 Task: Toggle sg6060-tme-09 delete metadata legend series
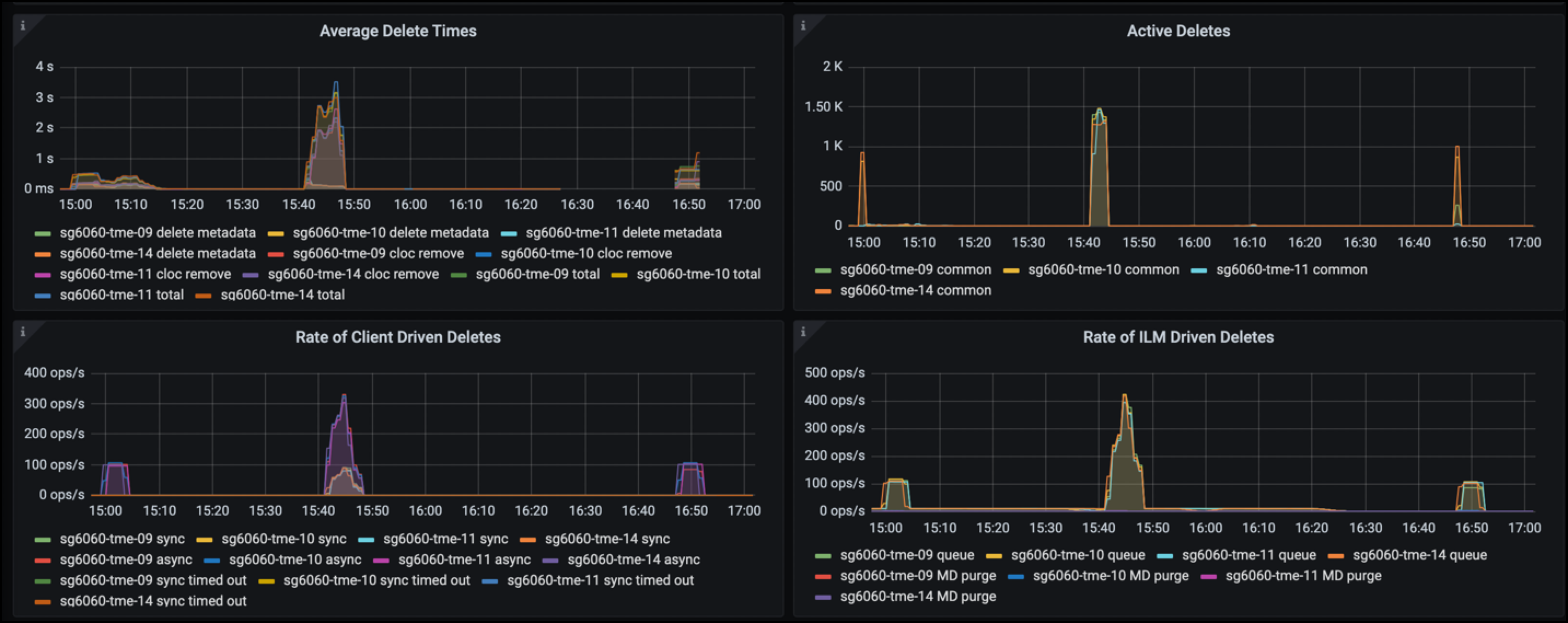pyautogui.click(x=157, y=232)
